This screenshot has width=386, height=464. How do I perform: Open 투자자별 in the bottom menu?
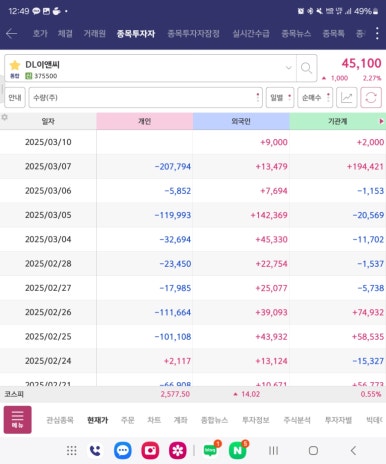338,420
